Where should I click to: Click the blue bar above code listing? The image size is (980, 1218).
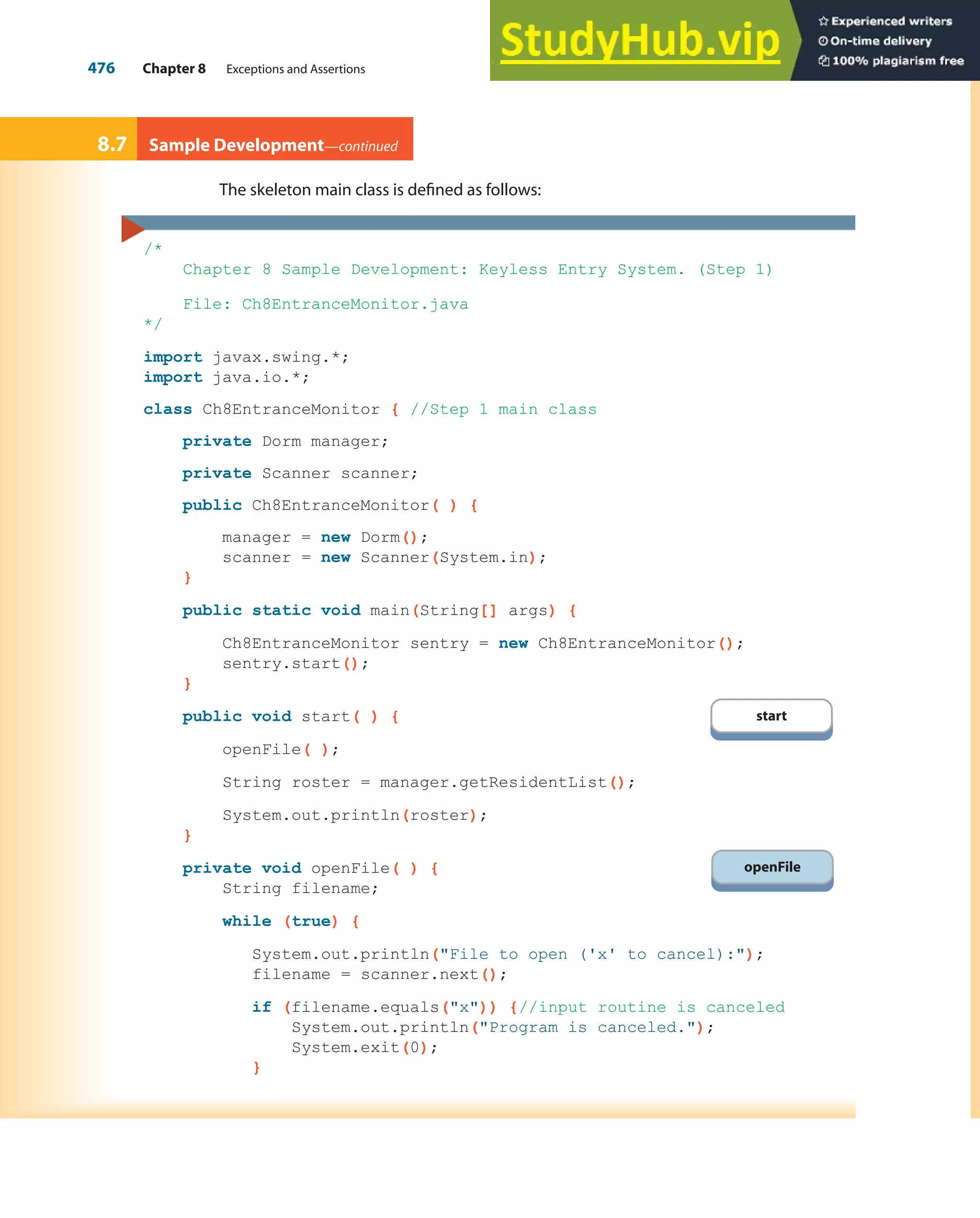497,223
